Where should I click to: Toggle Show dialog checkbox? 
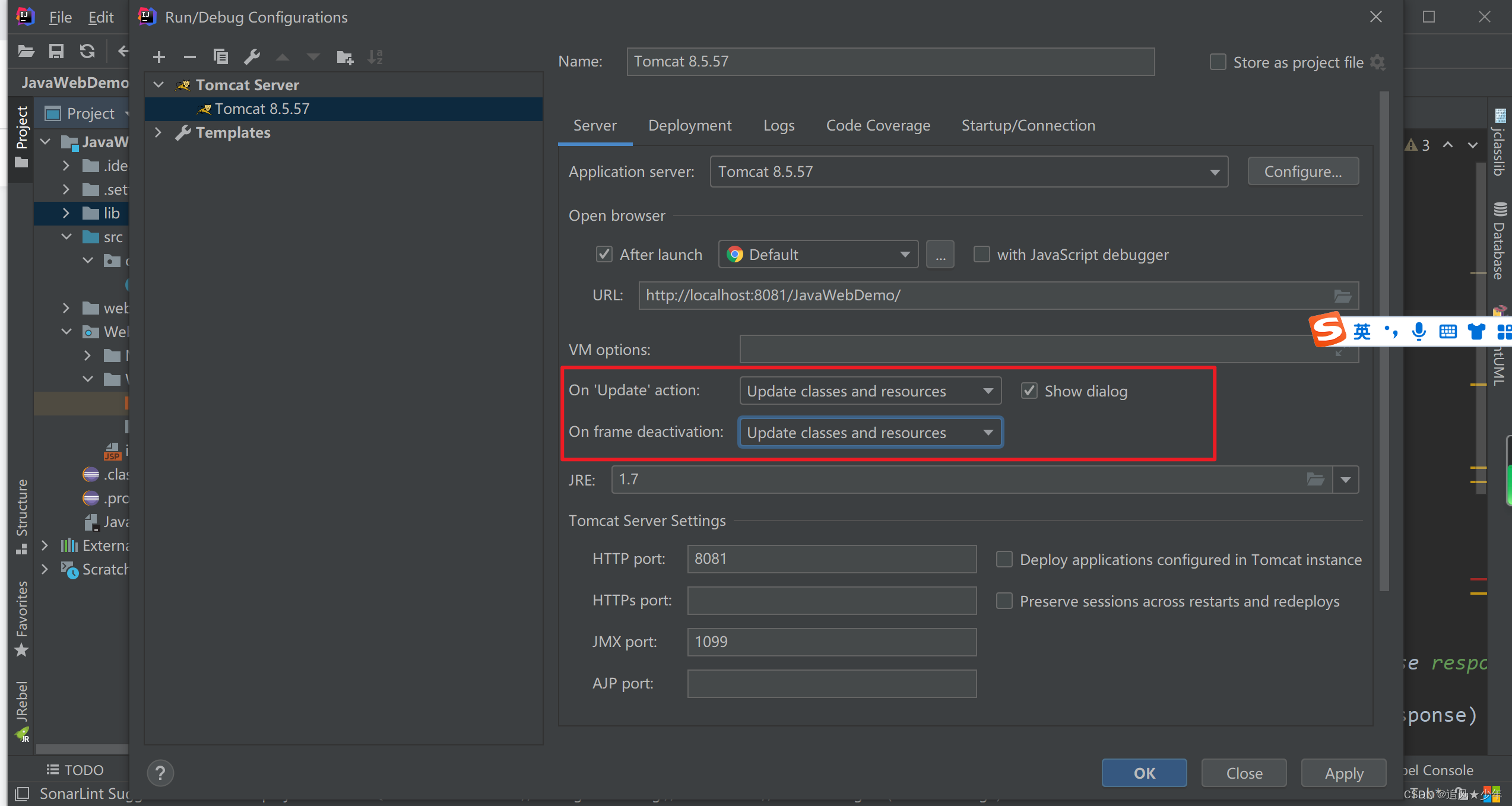[x=1029, y=391]
